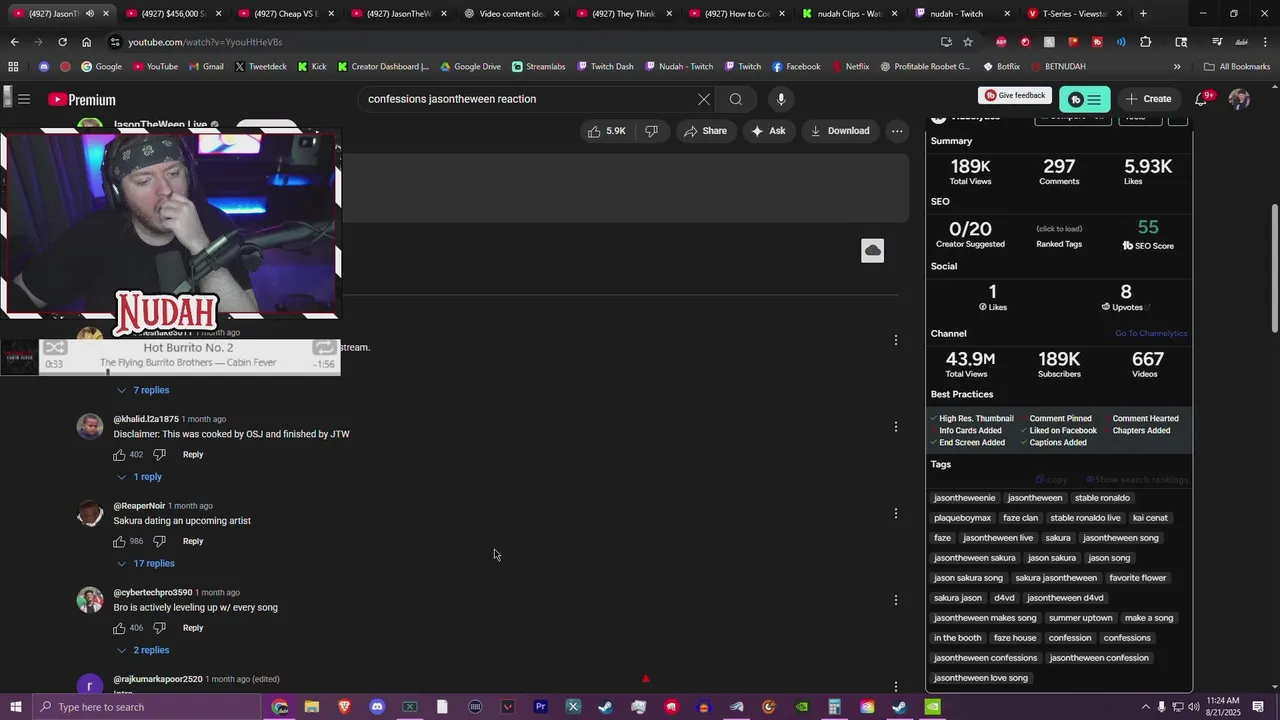Load Ranked Tags in TubeBuddy panel

coord(1059,236)
